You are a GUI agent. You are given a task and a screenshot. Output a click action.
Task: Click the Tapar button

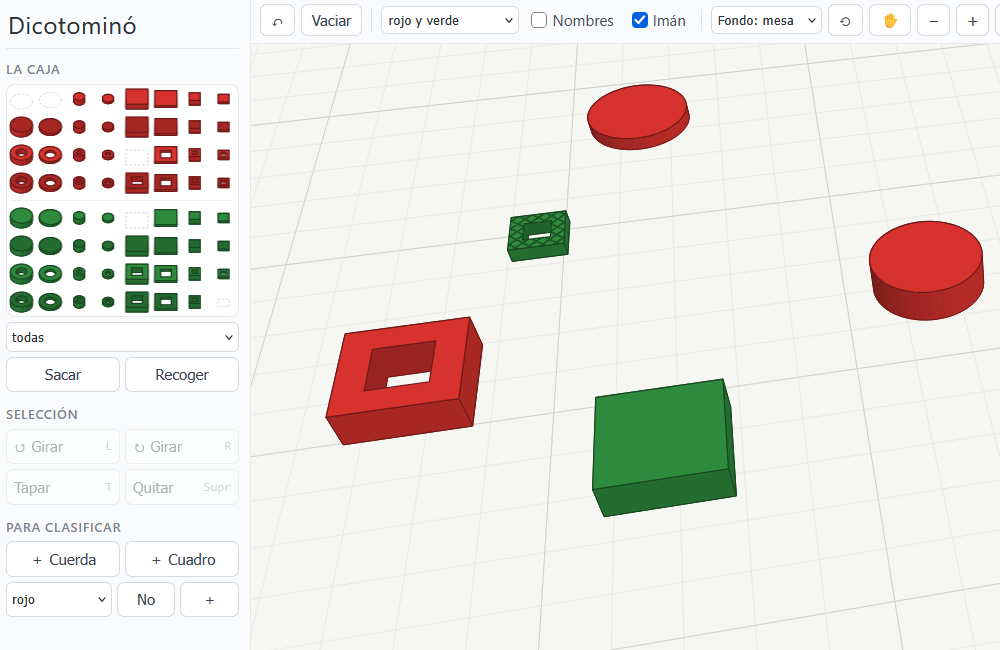(x=62, y=487)
